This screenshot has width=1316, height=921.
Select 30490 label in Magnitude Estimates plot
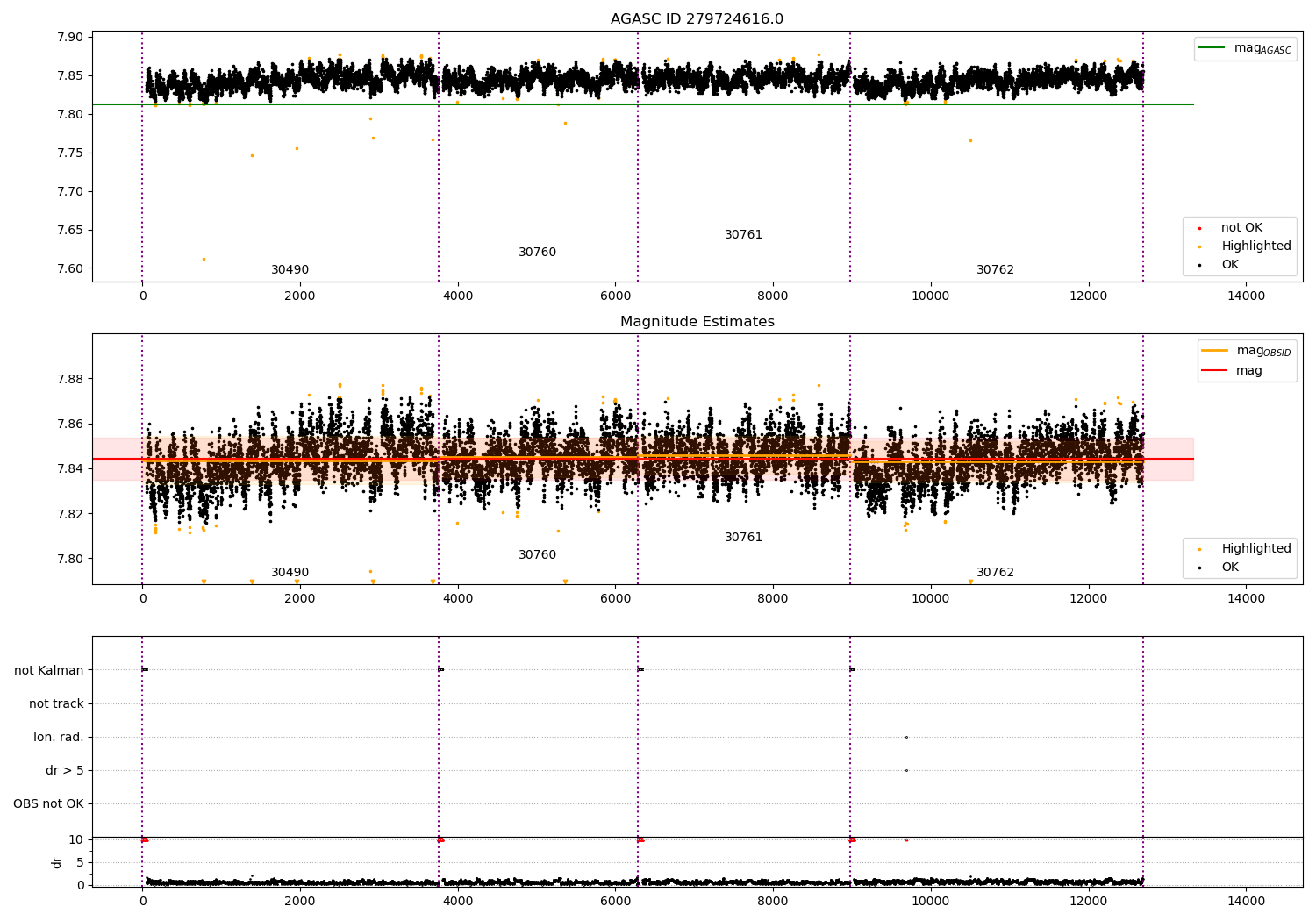click(290, 573)
